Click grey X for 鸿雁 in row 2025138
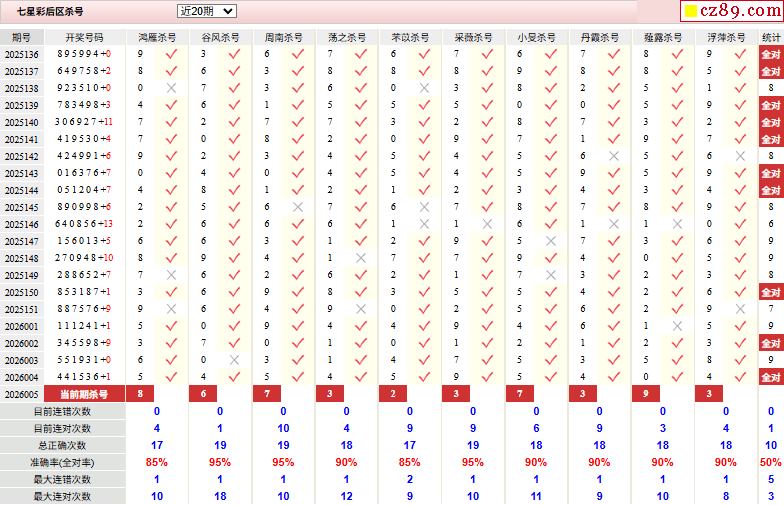The image size is (784, 505). click(x=172, y=88)
